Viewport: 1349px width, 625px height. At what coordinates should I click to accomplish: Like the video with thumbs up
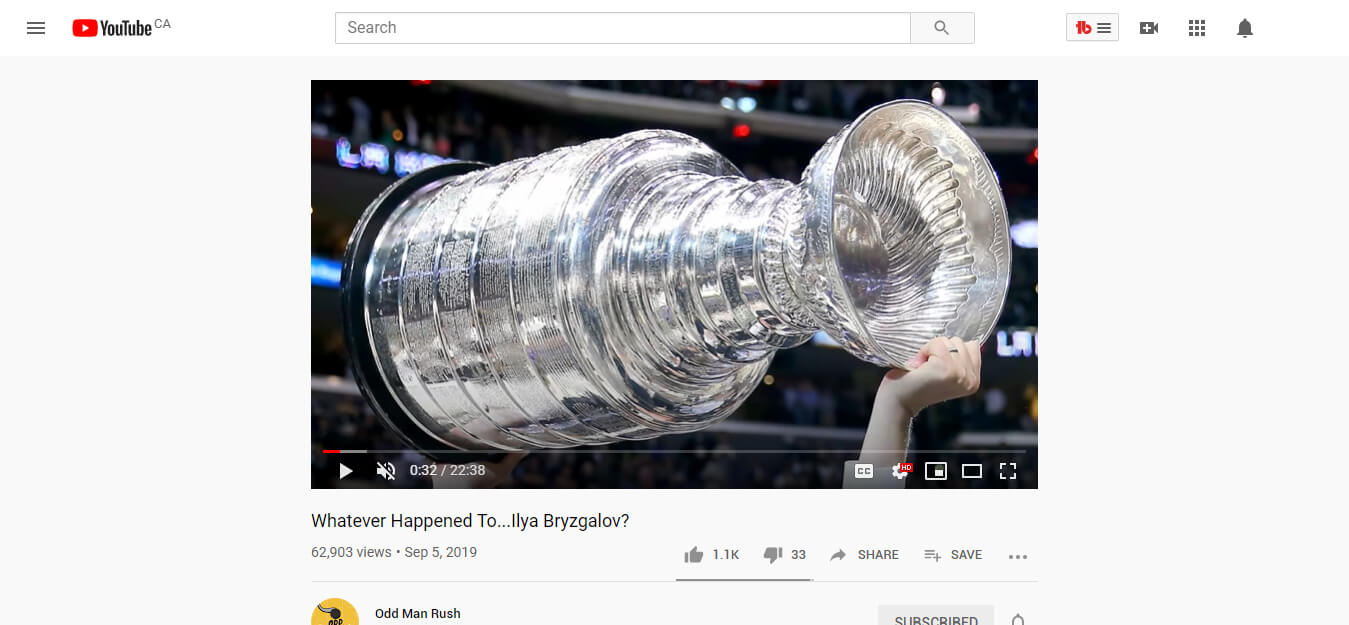click(x=711, y=554)
